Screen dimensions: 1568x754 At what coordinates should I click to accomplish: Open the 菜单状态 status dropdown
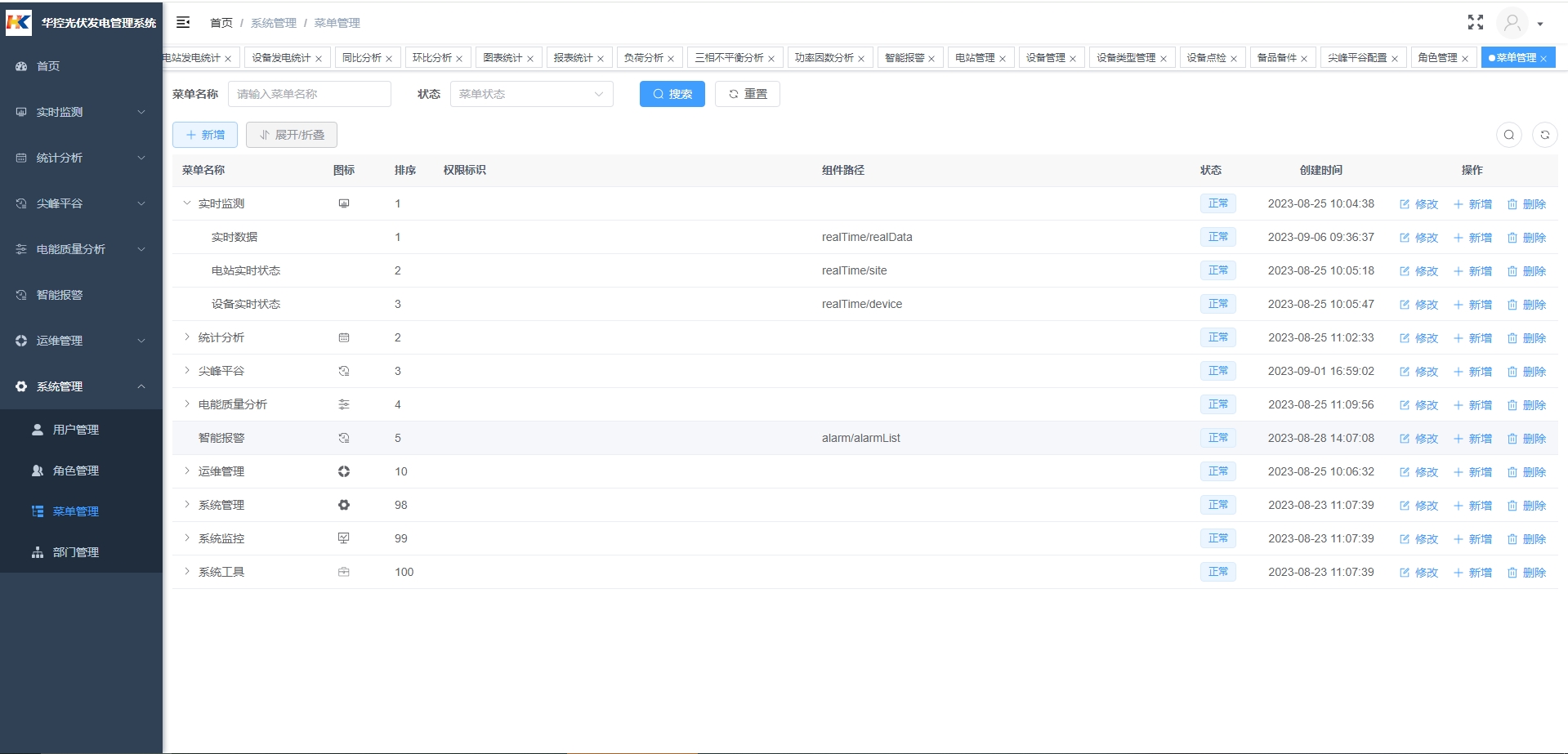coord(532,94)
